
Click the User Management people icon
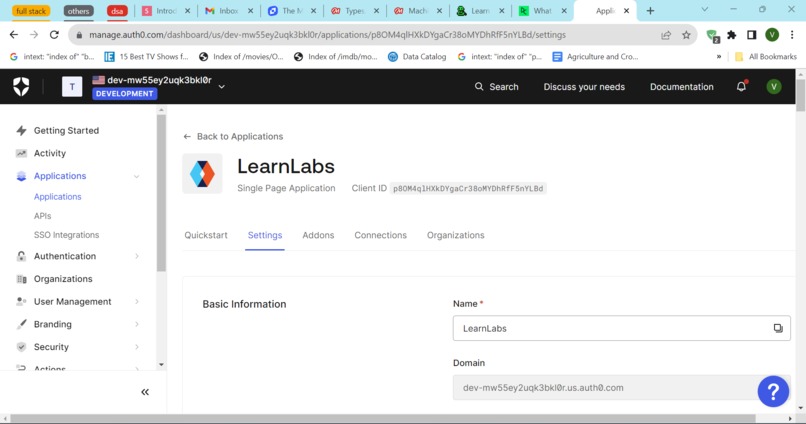coord(21,301)
